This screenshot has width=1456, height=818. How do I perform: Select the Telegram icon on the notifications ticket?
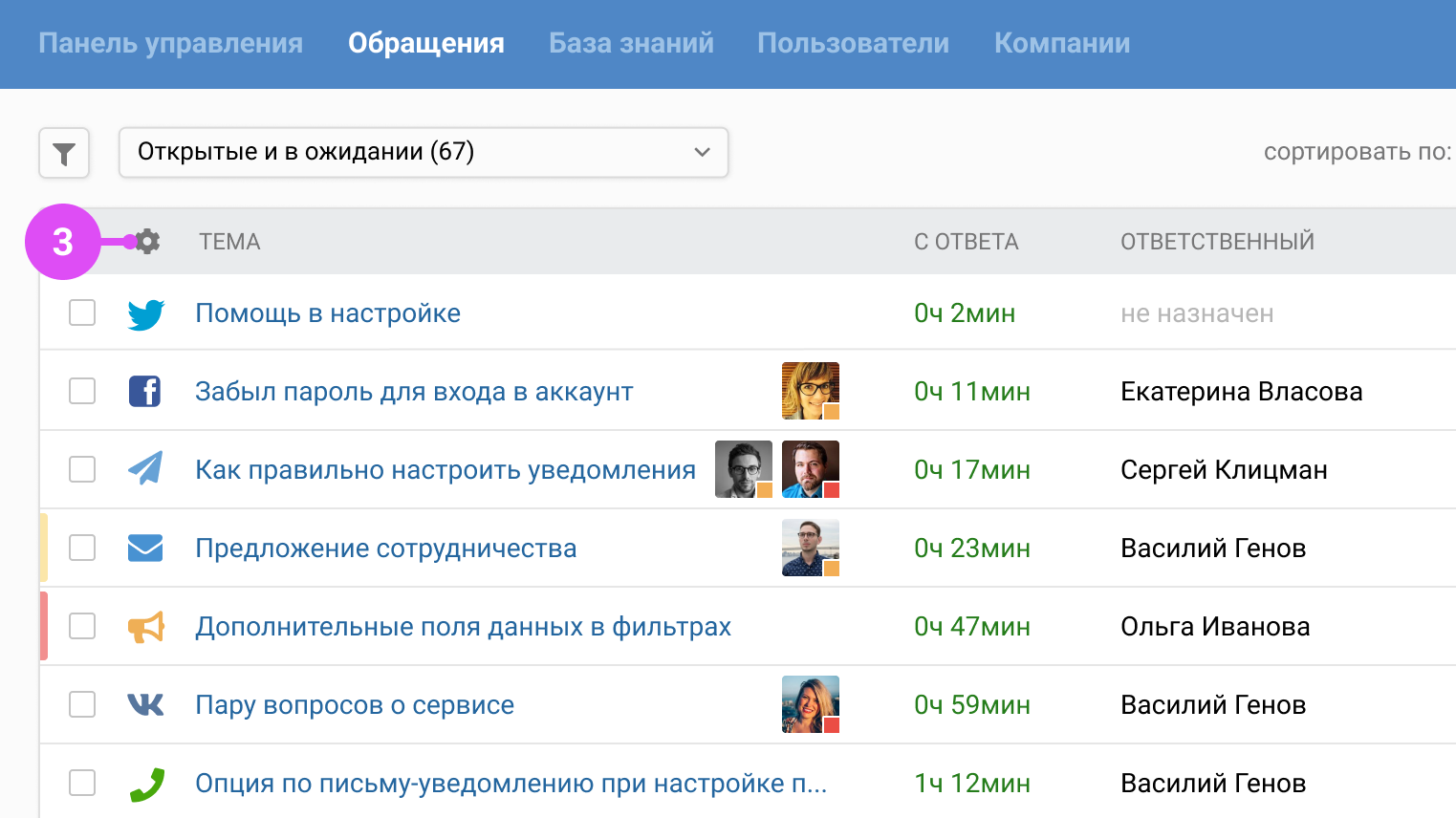[145, 469]
